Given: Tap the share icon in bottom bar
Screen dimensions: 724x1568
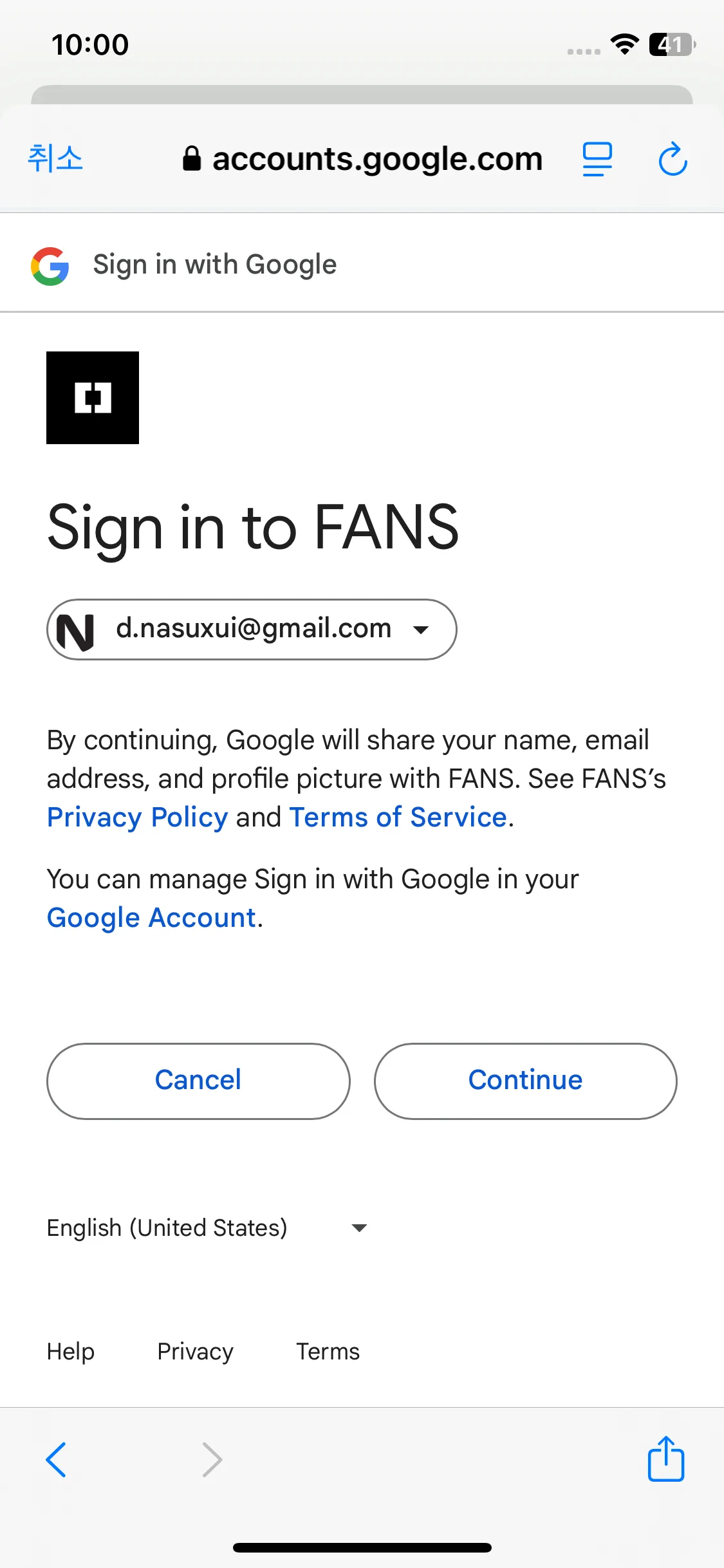Looking at the screenshot, I should (665, 1459).
